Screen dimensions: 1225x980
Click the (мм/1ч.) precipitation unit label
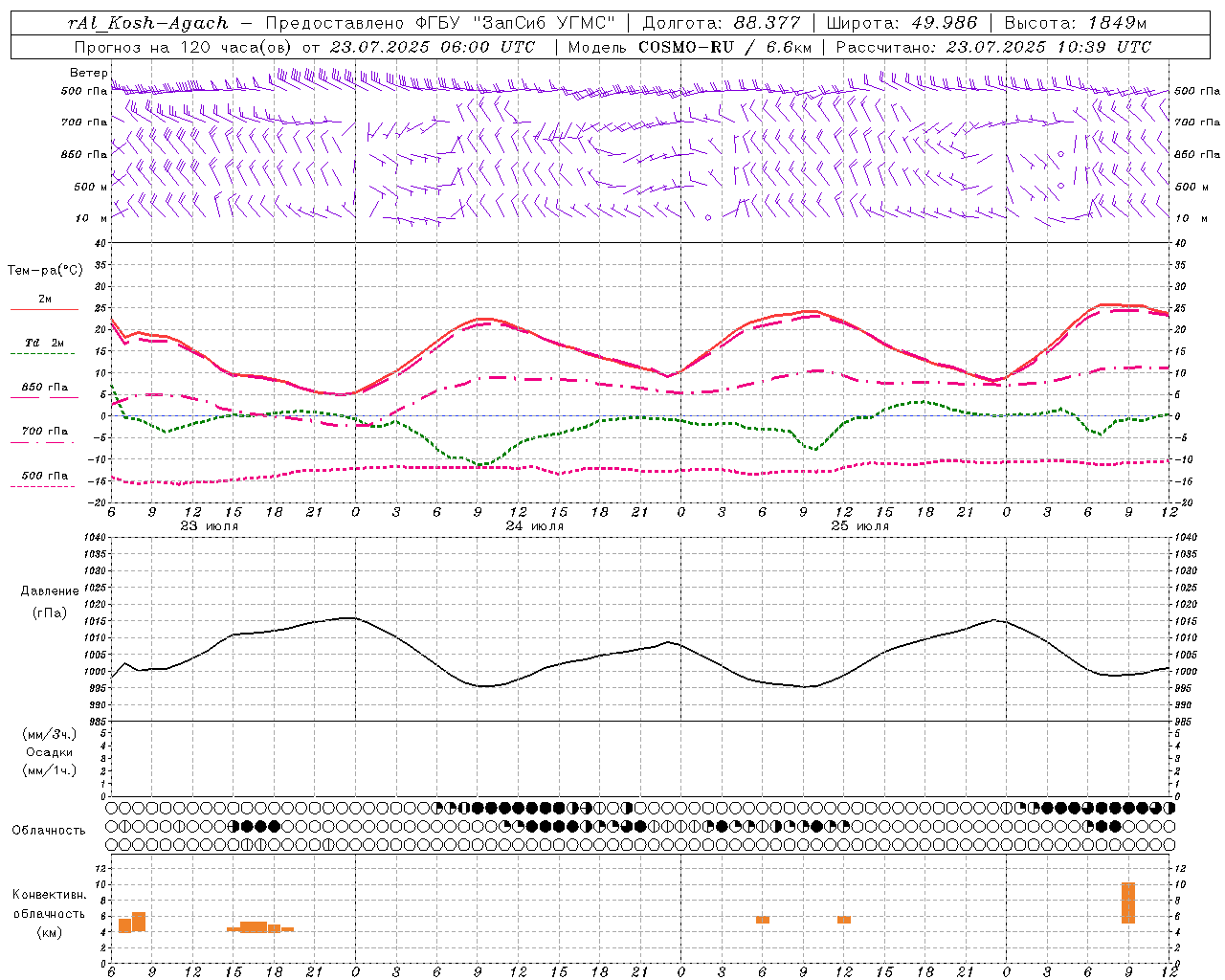click(x=49, y=770)
